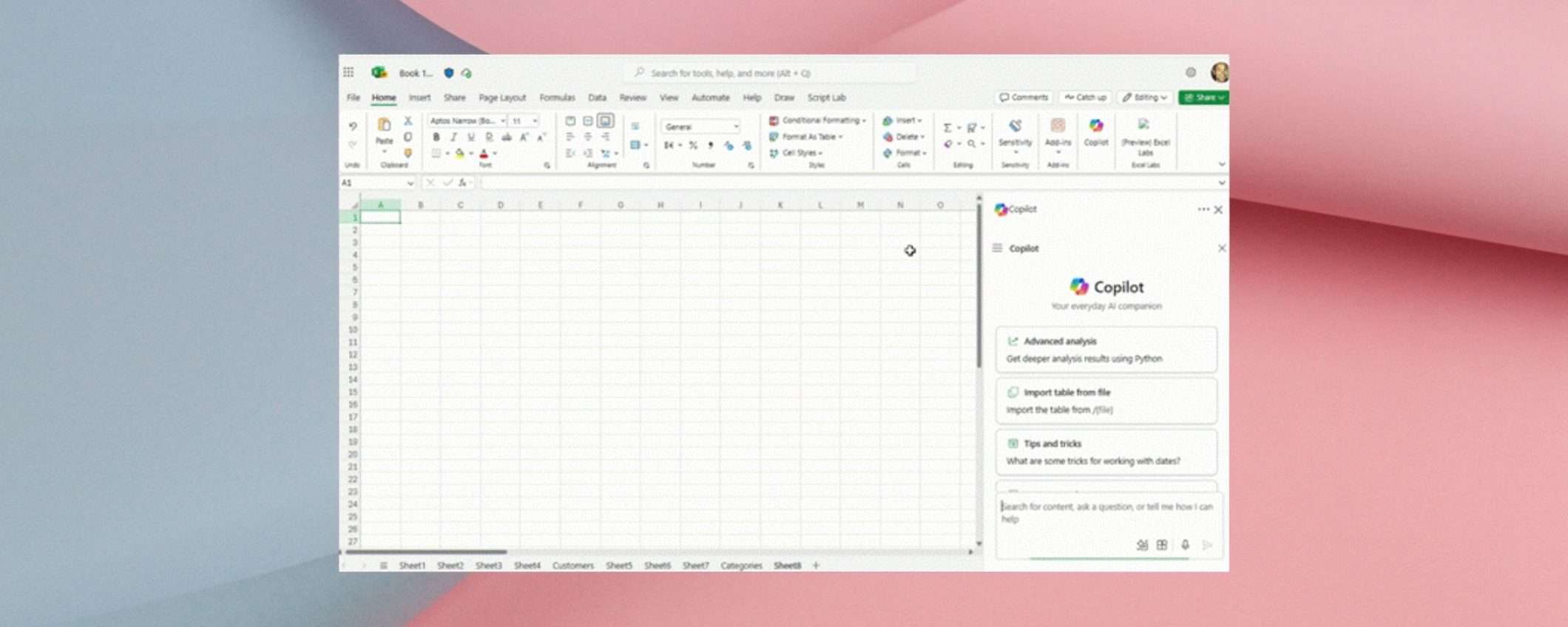Click the search for tools box
This screenshot has height=627, width=1568.
(x=769, y=73)
